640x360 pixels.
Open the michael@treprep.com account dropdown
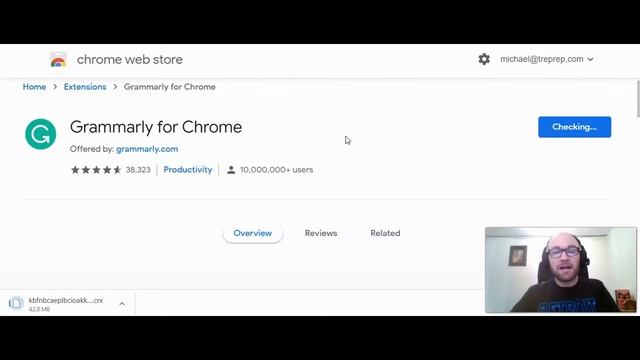click(547, 59)
